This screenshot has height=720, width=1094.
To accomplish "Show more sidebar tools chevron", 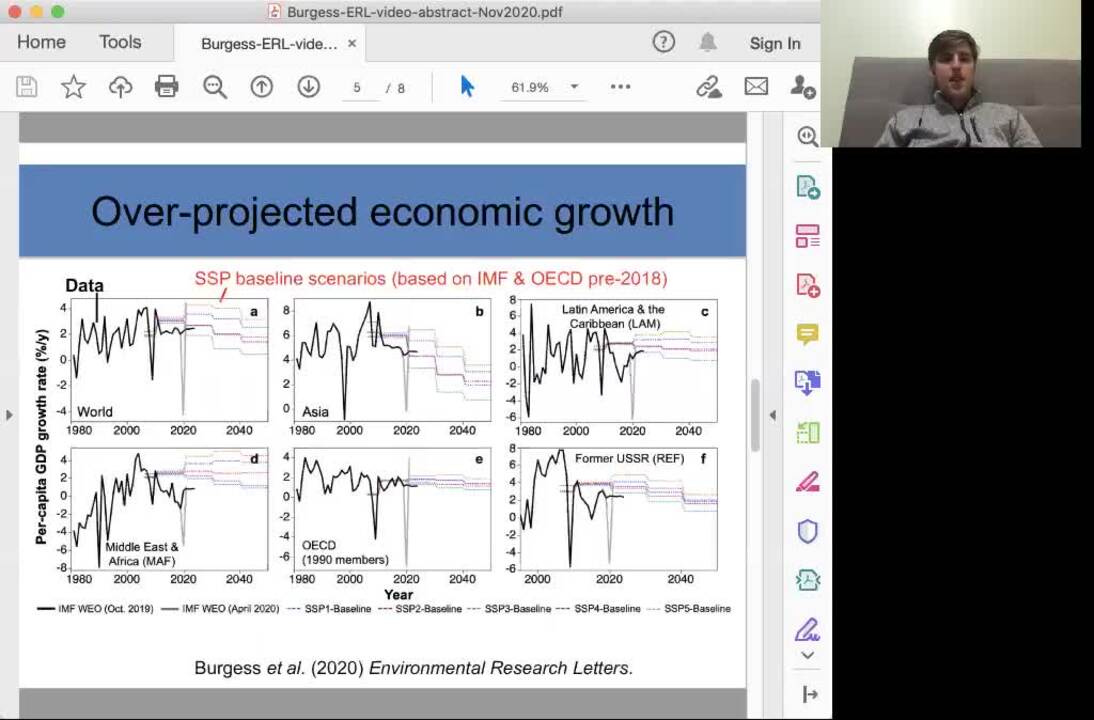I will pyautogui.click(x=807, y=656).
